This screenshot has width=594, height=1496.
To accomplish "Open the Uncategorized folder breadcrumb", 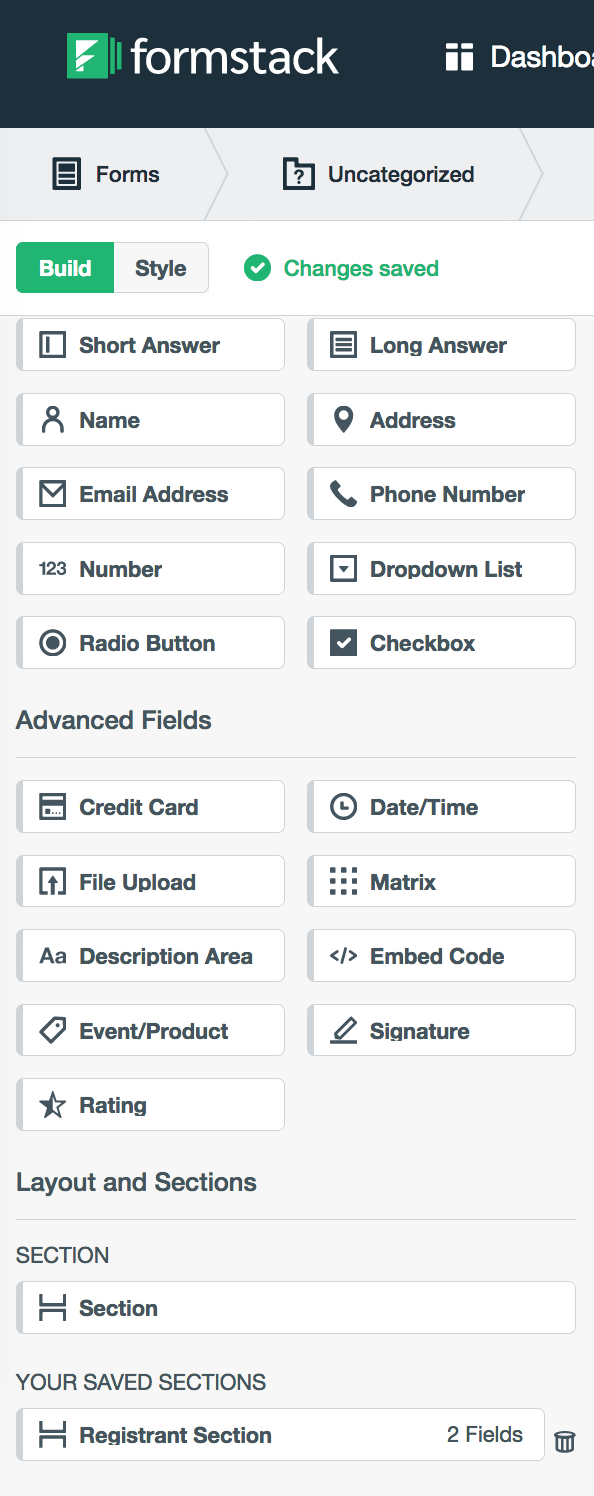I will point(378,174).
